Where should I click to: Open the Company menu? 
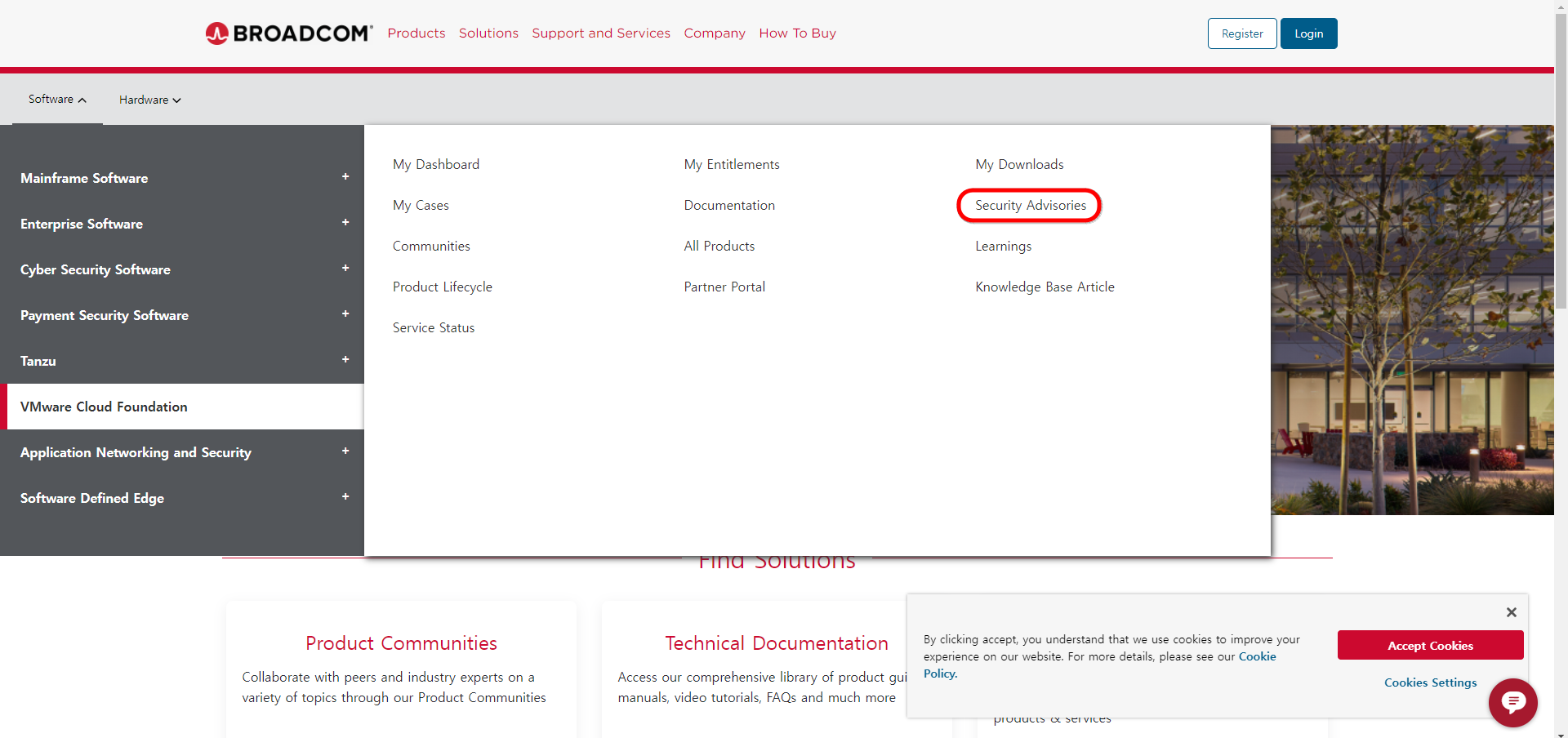coord(715,33)
